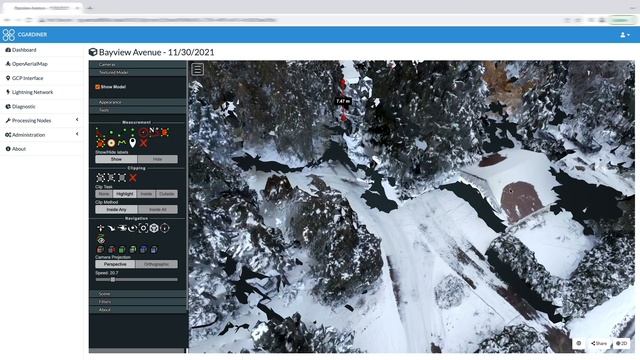The width and height of the screenshot is (640, 360).
Task: Select Orthographic camera projection
Action: 157,264
